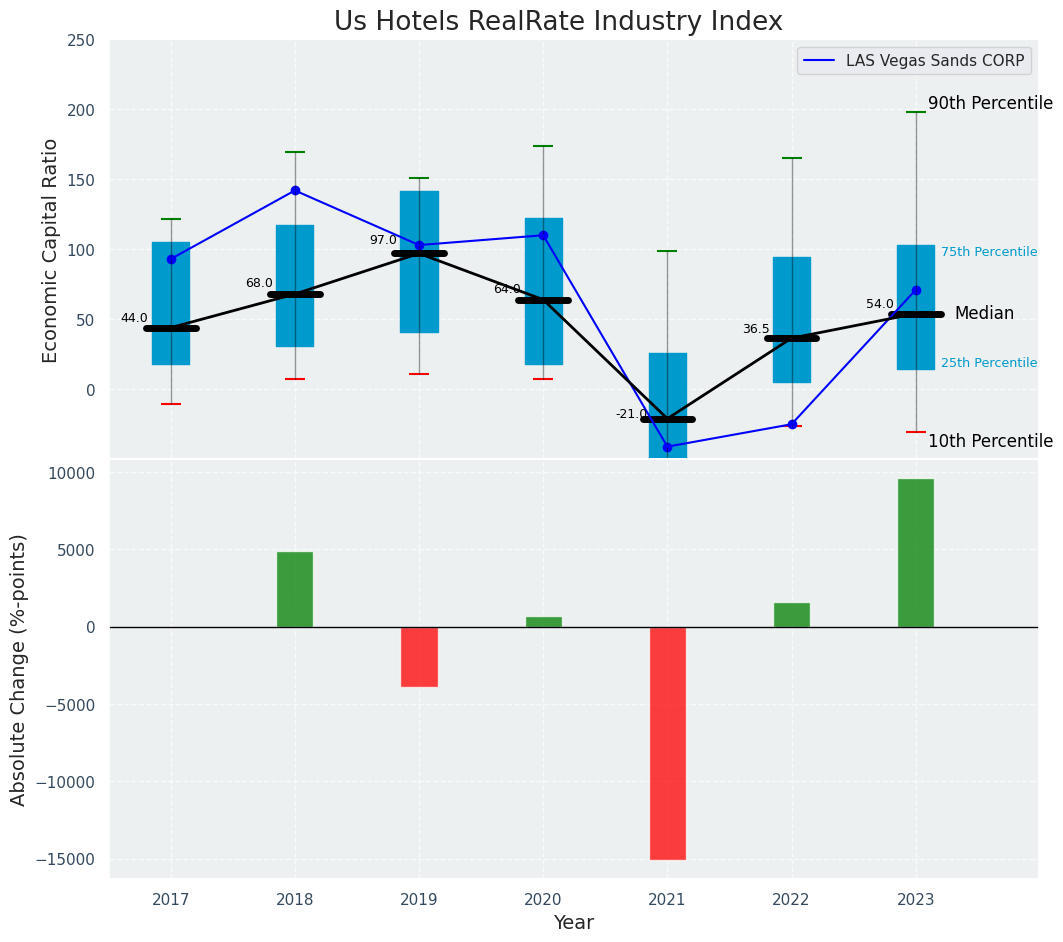Click the x-axis tick label '2018'
Viewport: 1063px width, 942px height.
(x=295, y=900)
